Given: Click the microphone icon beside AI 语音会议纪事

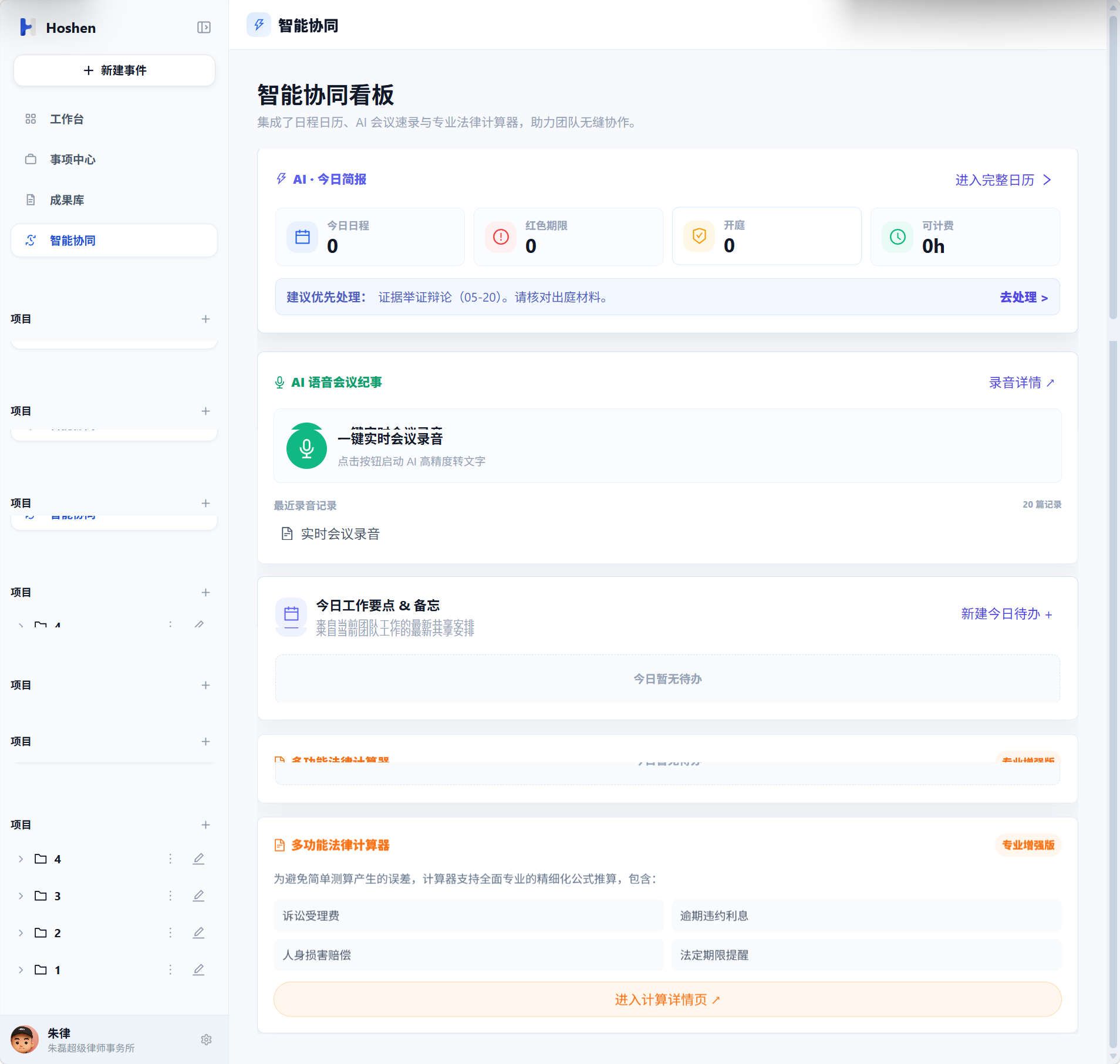Looking at the screenshot, I should tap(279, 383).
